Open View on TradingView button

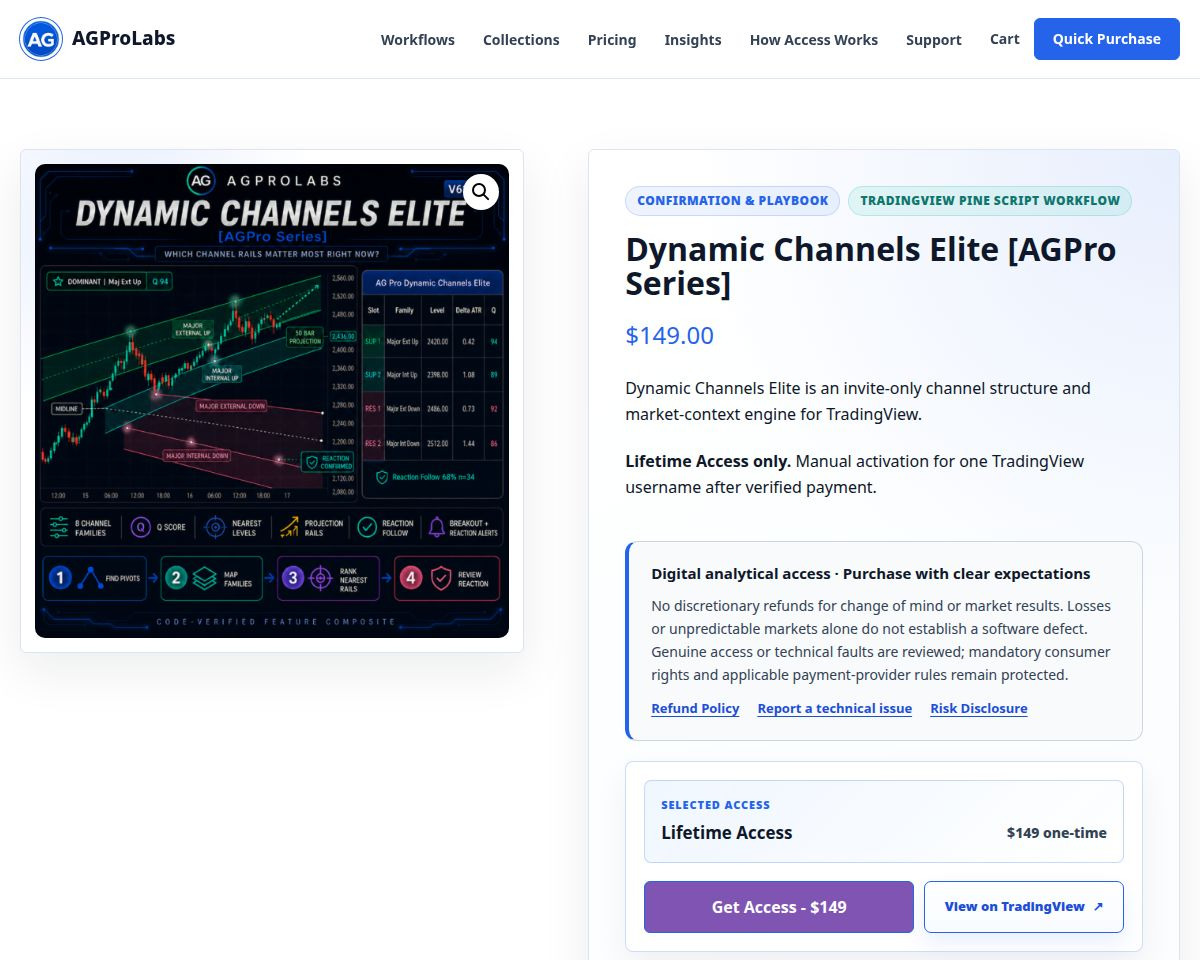(1024, 907)
